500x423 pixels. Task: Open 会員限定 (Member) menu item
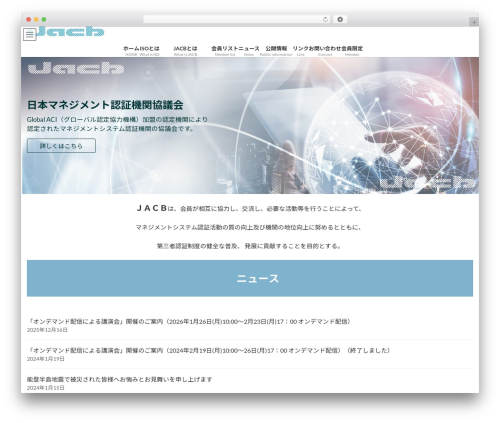click(x=352, y=50)
